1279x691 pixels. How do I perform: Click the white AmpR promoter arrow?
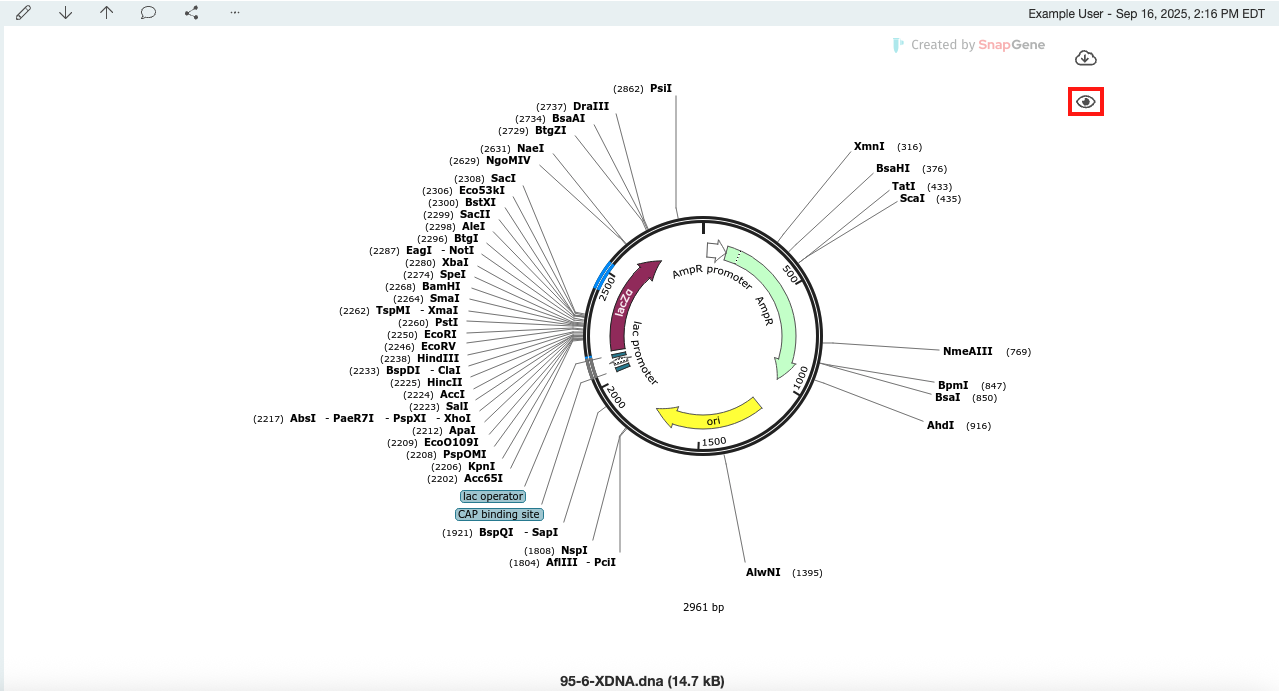click(x=714, y=249)
